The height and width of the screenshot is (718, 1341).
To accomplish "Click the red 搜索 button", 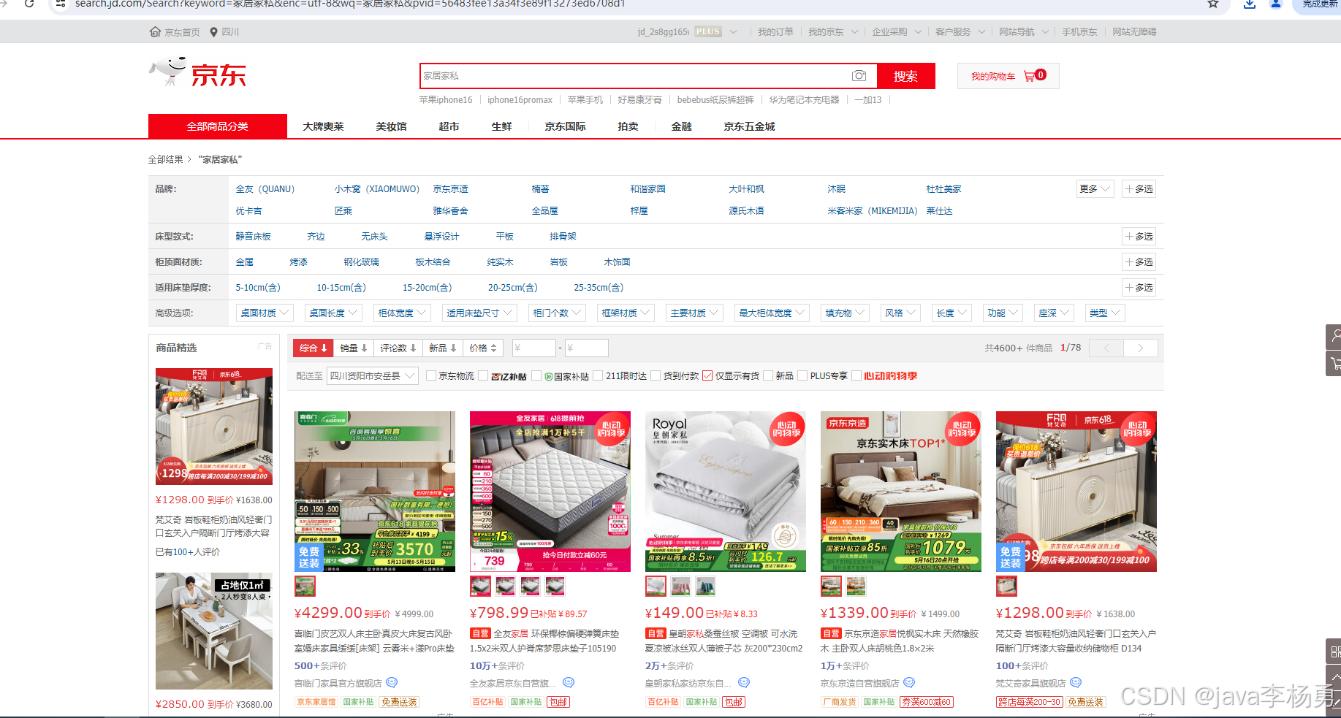I will (906, 76).
